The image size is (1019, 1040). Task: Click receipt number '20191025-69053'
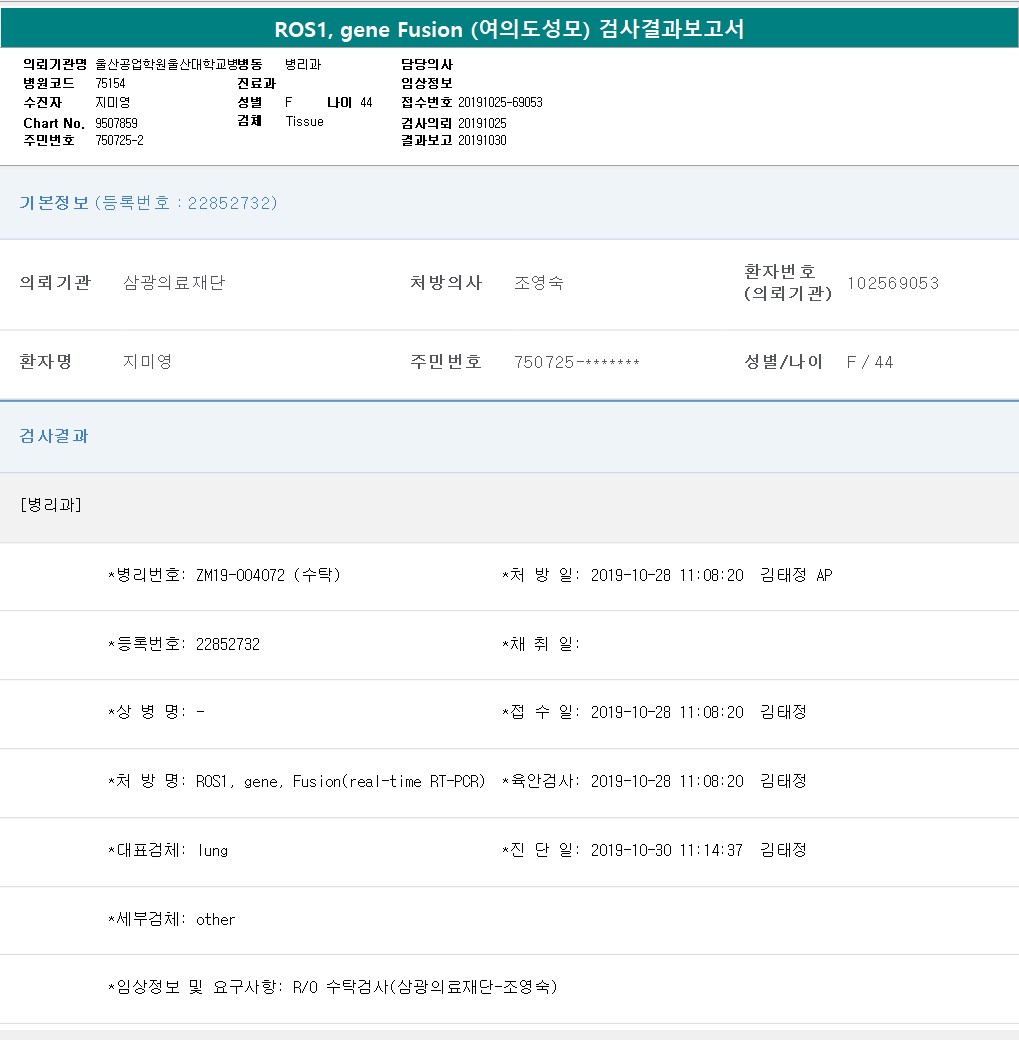(x=500, y=102)
